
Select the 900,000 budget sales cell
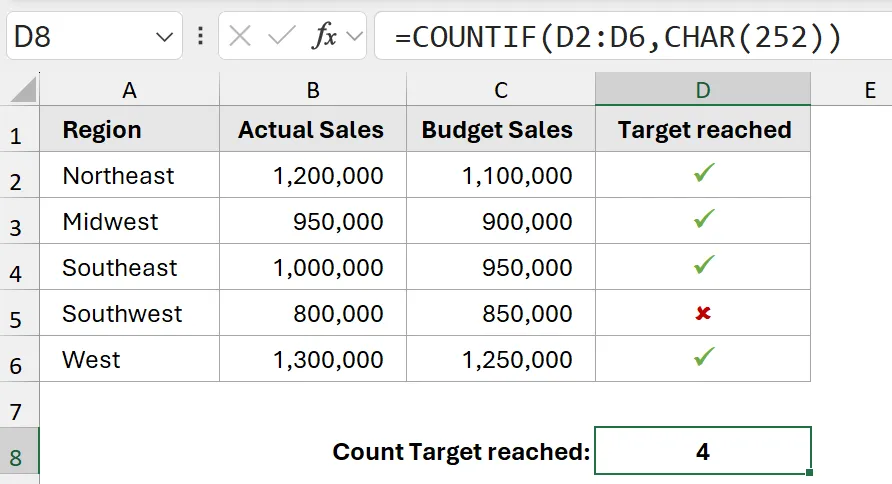tap(501, 221)
